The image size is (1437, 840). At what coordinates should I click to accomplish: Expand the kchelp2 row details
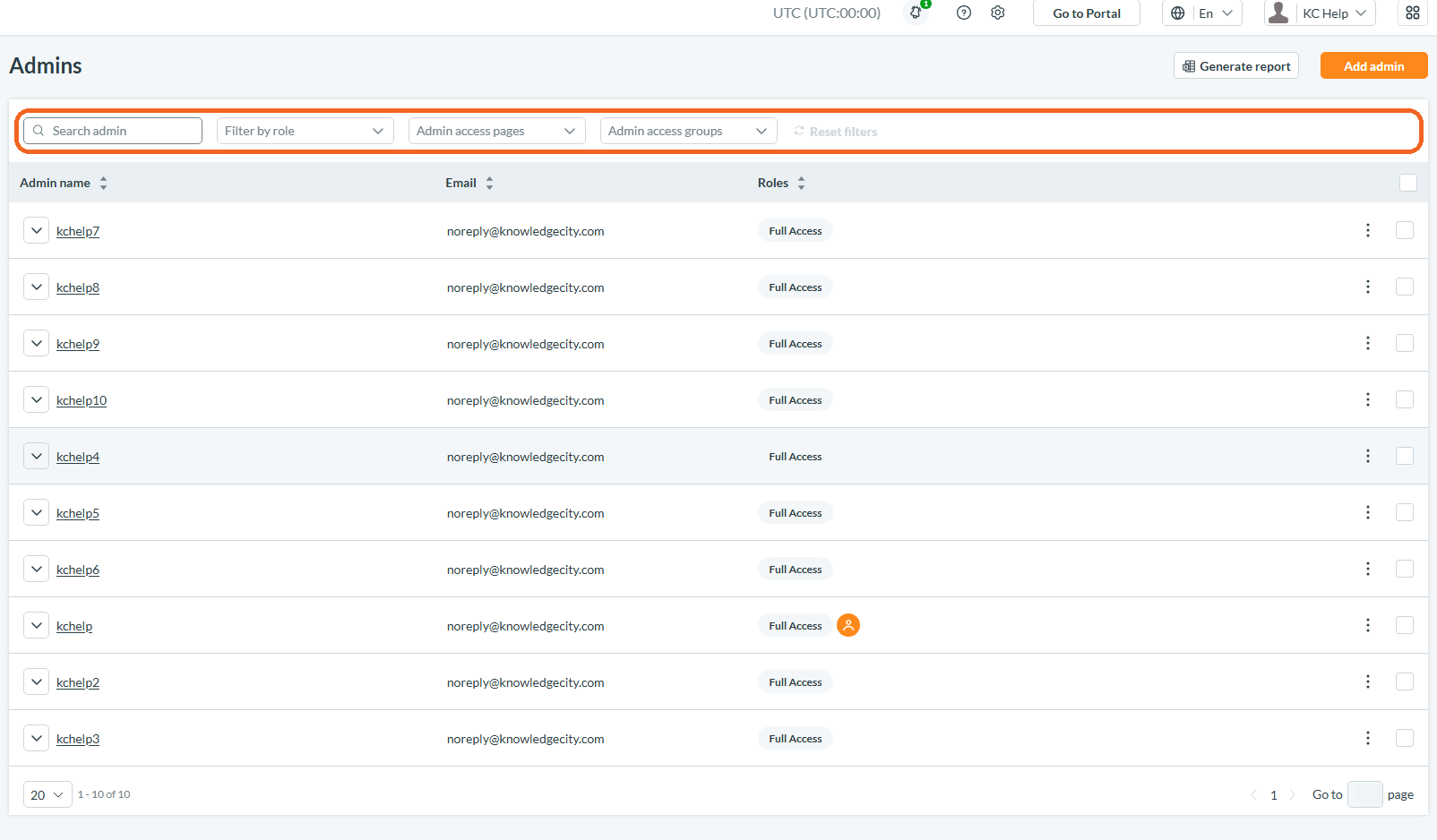[x=36, y=681]
